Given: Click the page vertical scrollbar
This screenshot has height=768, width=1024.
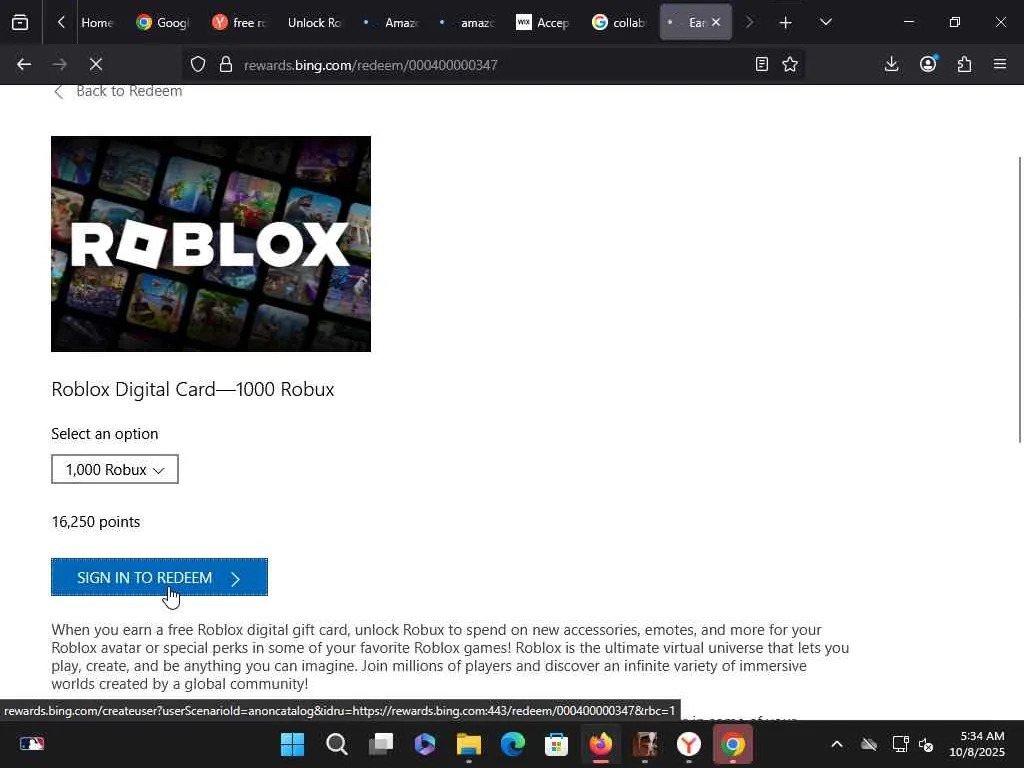Looking at the screenshot, I should point(1020,300).
